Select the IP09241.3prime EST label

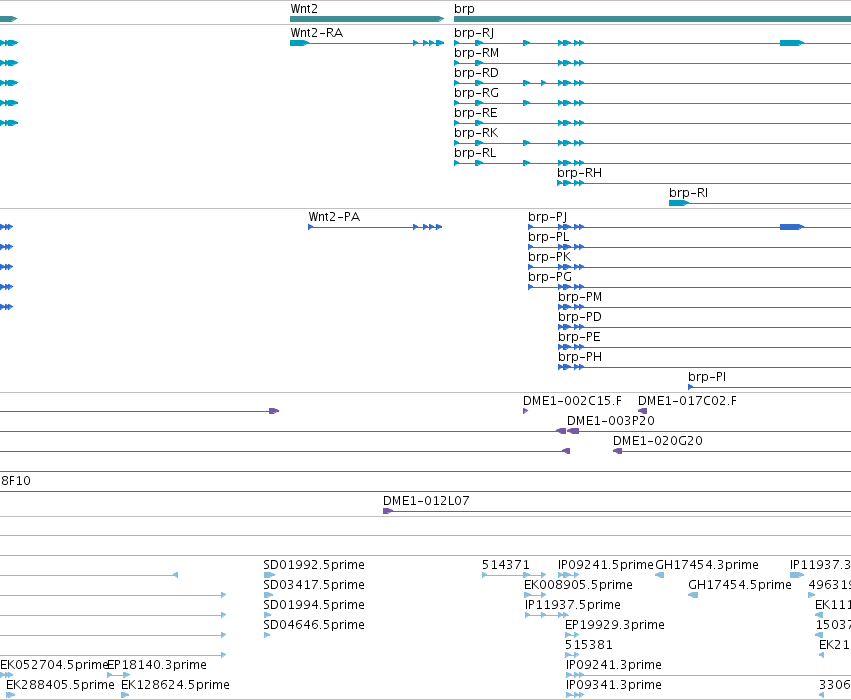tap(614, 665)
